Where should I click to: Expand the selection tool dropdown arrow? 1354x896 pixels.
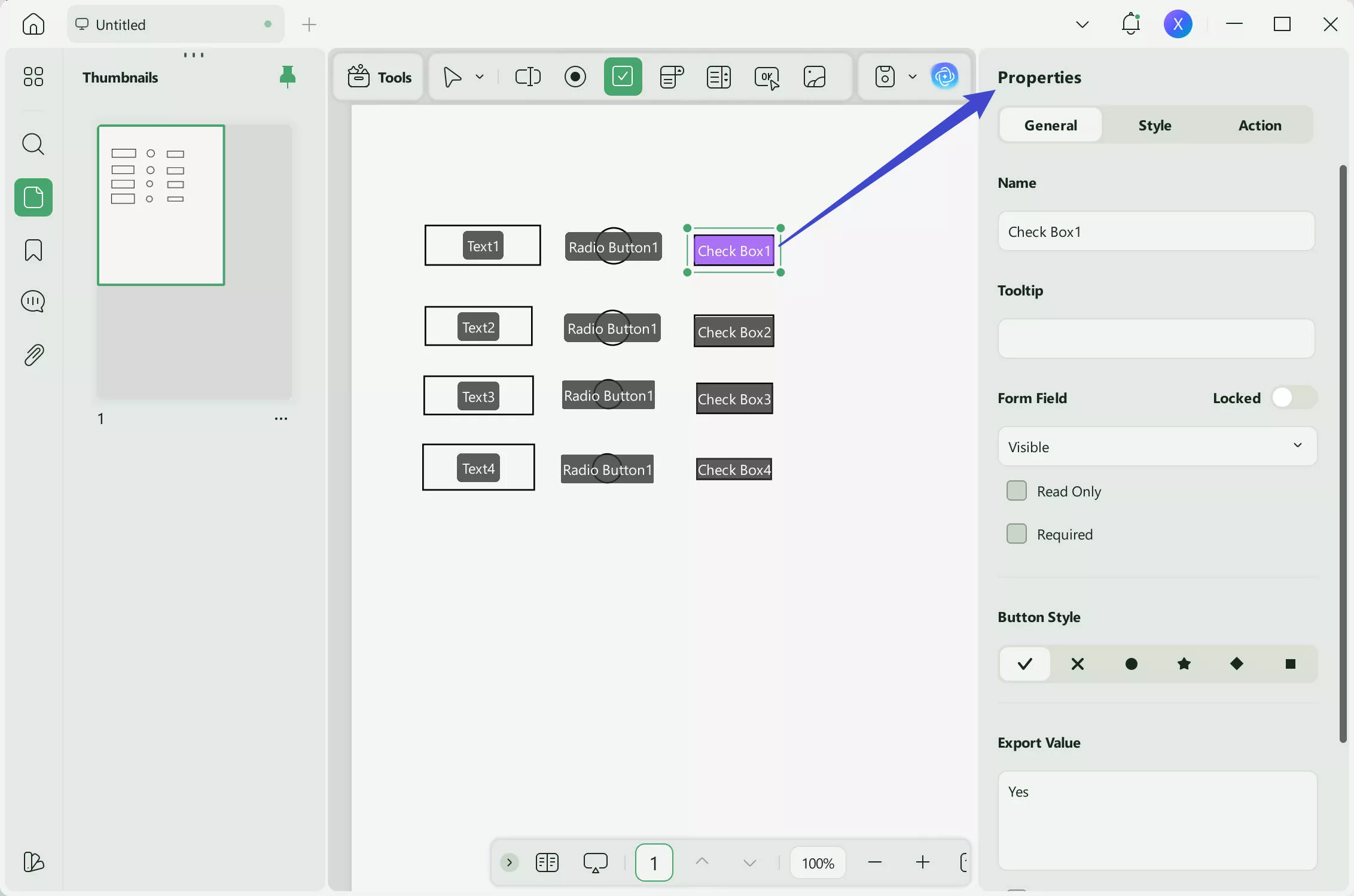[478, 77]
